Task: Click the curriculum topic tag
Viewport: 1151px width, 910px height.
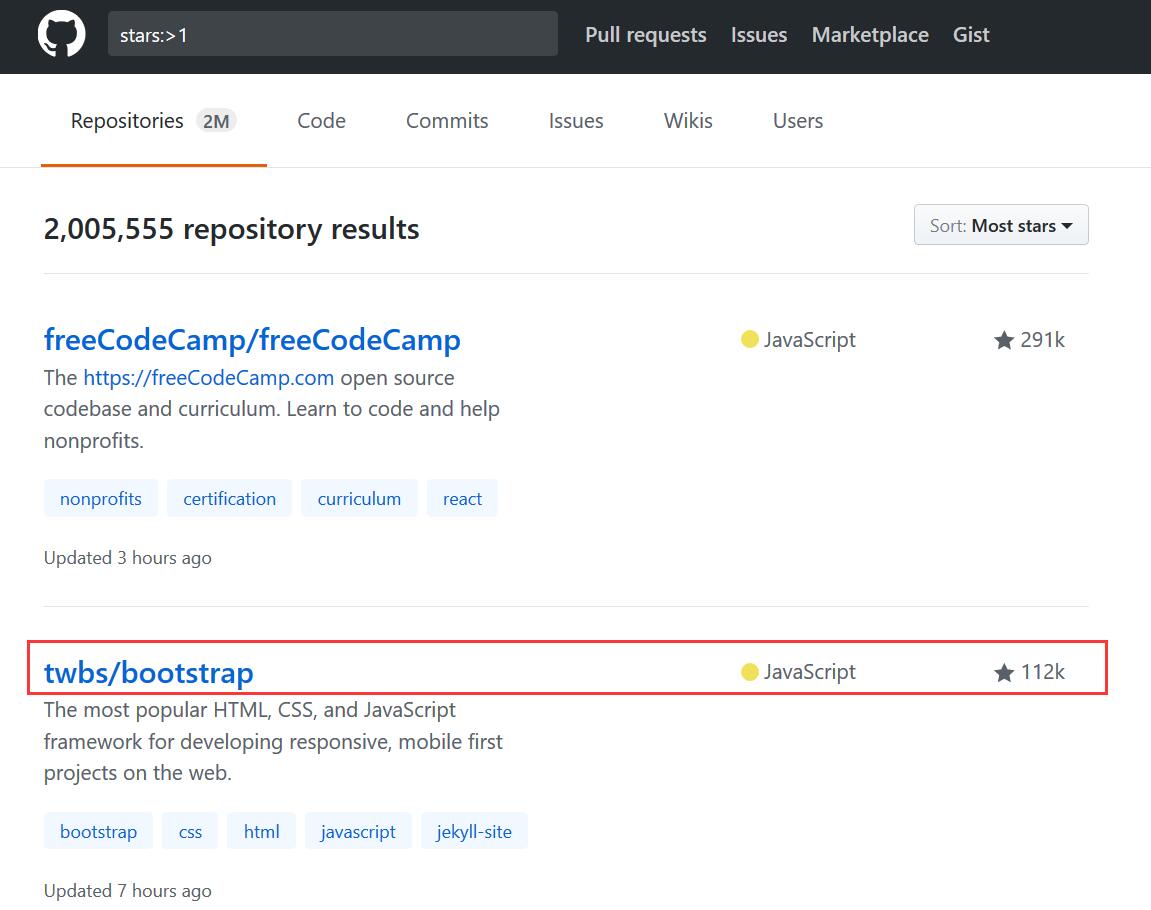Action: click(359, 498)
